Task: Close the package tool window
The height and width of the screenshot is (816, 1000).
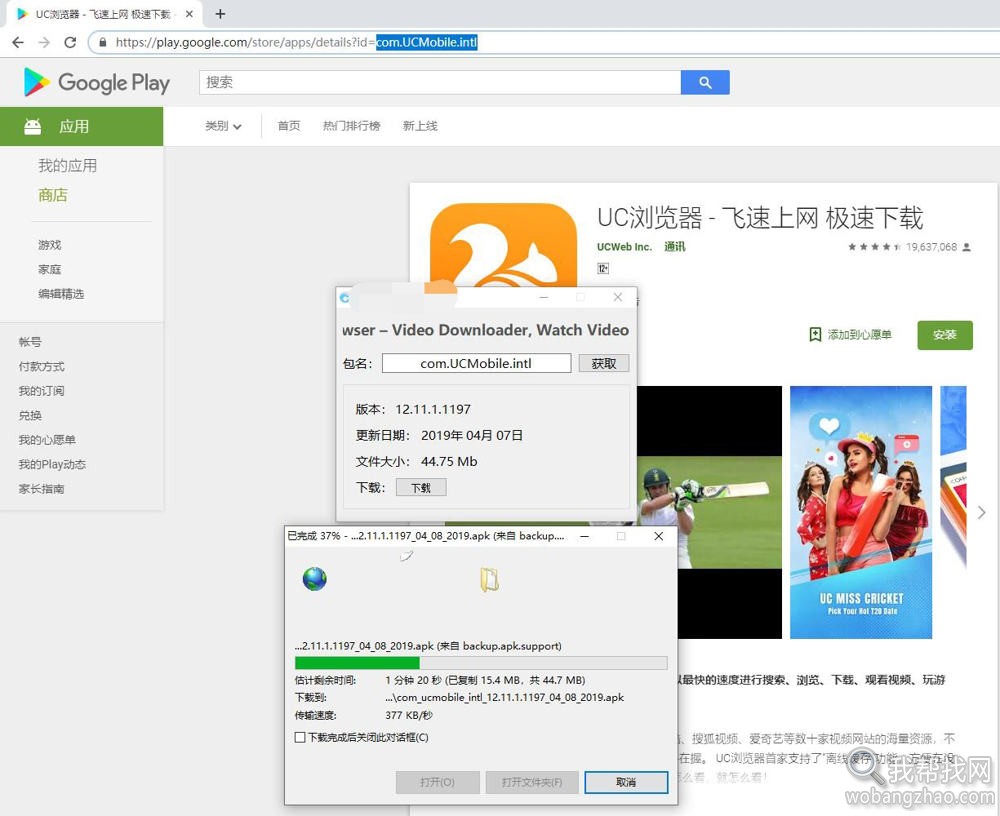Action: (617, 297)
